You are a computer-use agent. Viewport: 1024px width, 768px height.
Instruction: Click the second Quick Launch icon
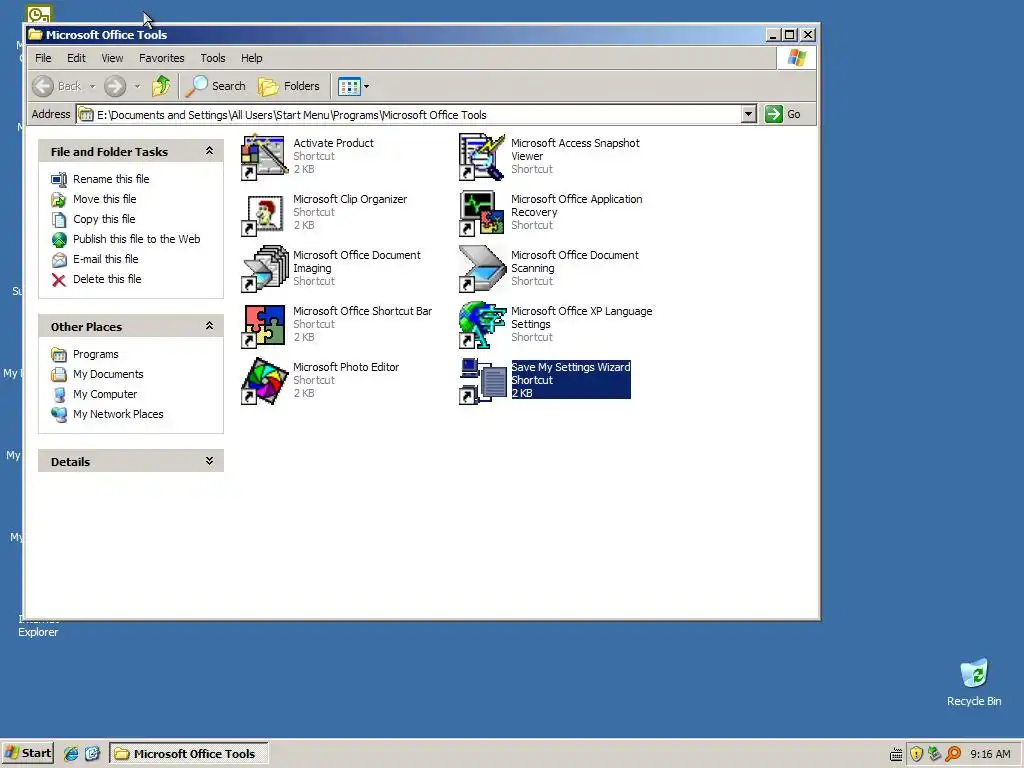click(x=92, y=754)
